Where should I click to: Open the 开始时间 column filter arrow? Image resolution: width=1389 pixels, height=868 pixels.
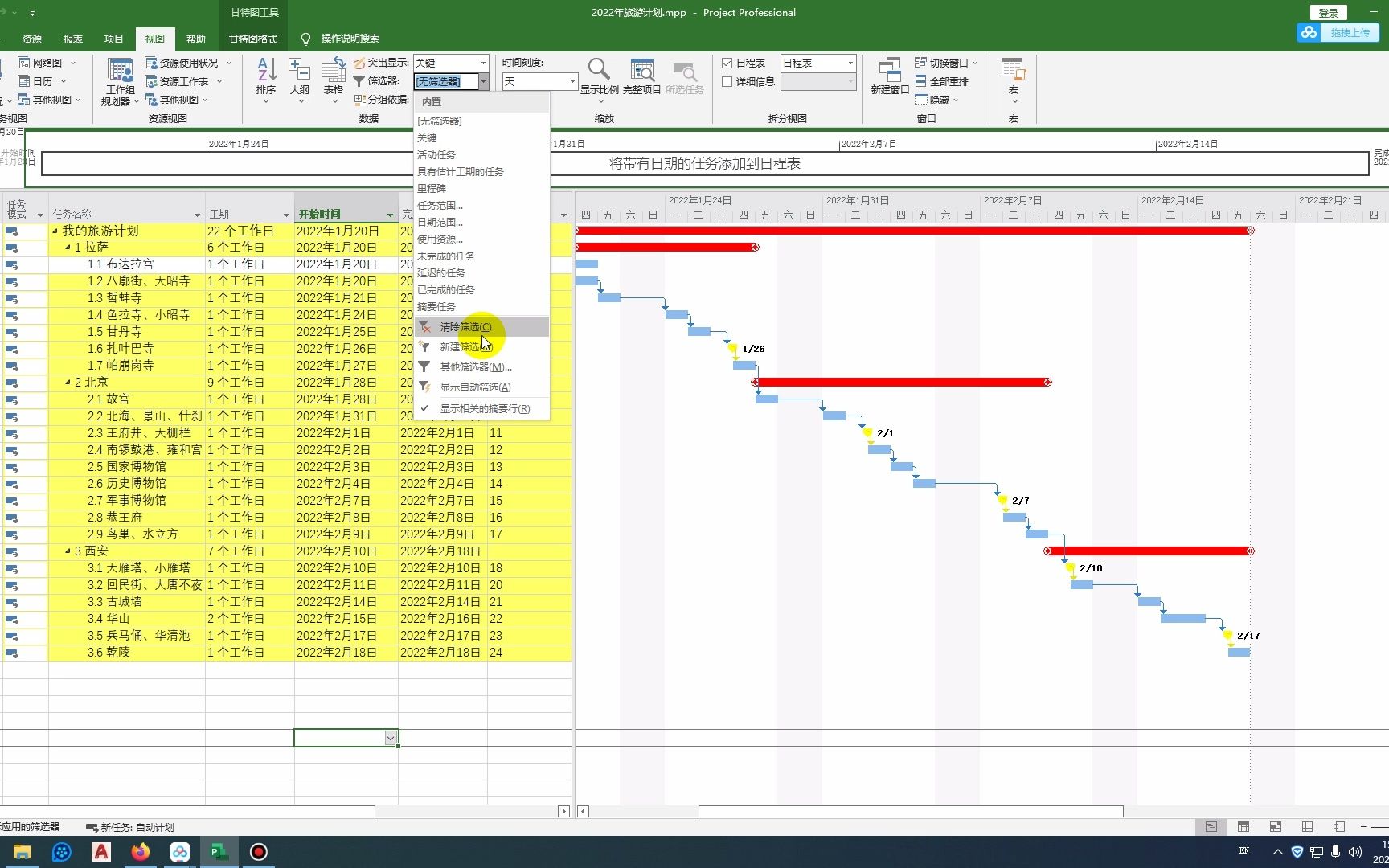(390, 215)
